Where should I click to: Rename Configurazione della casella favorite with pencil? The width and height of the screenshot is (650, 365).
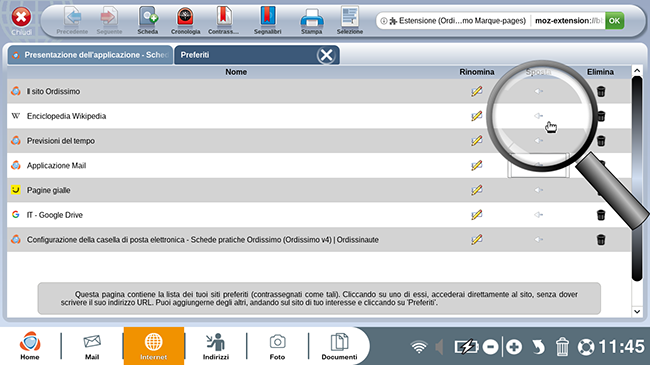477,240
